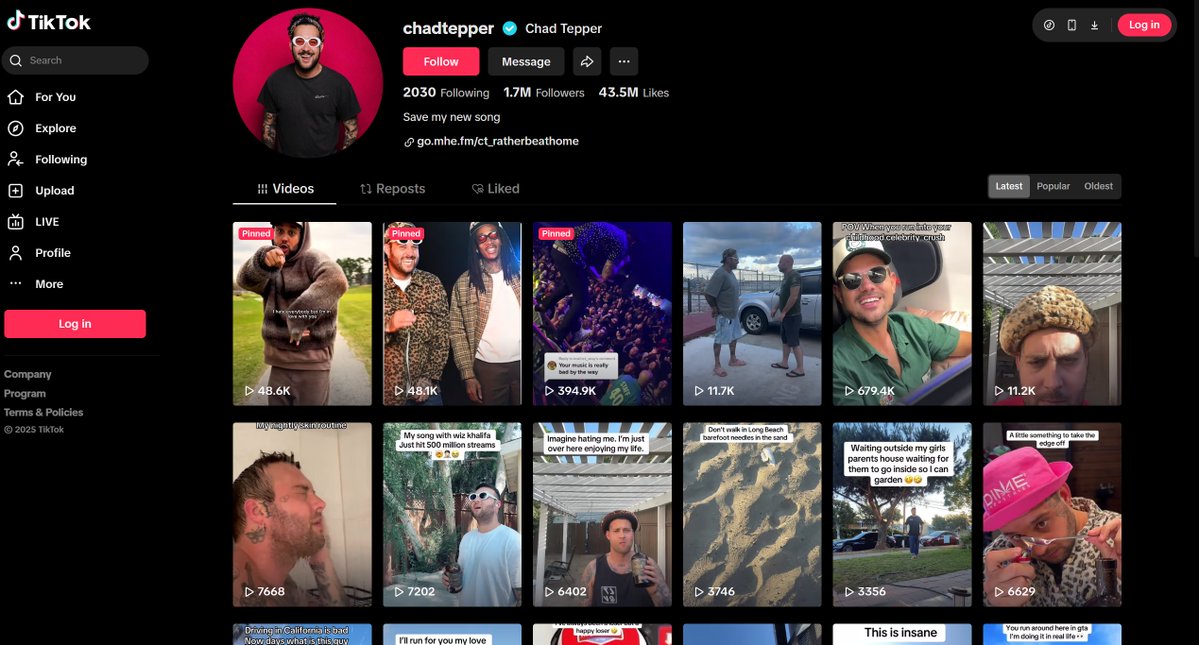Viewport: 1199px width, 645px height.
Task: Click the Upload plus icon
Action: tap(15, 190)
